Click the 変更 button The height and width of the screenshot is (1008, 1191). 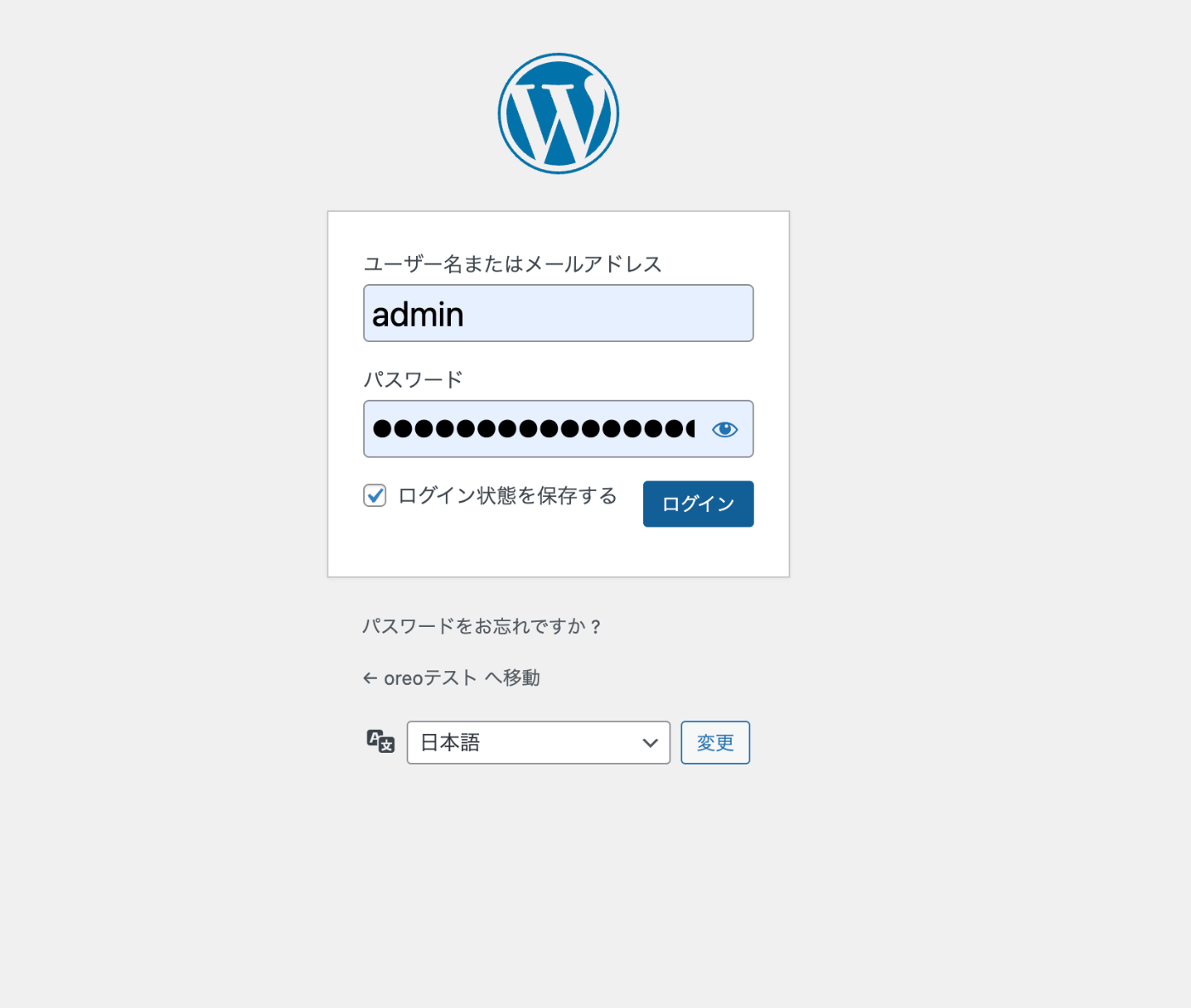click(715, 743)
